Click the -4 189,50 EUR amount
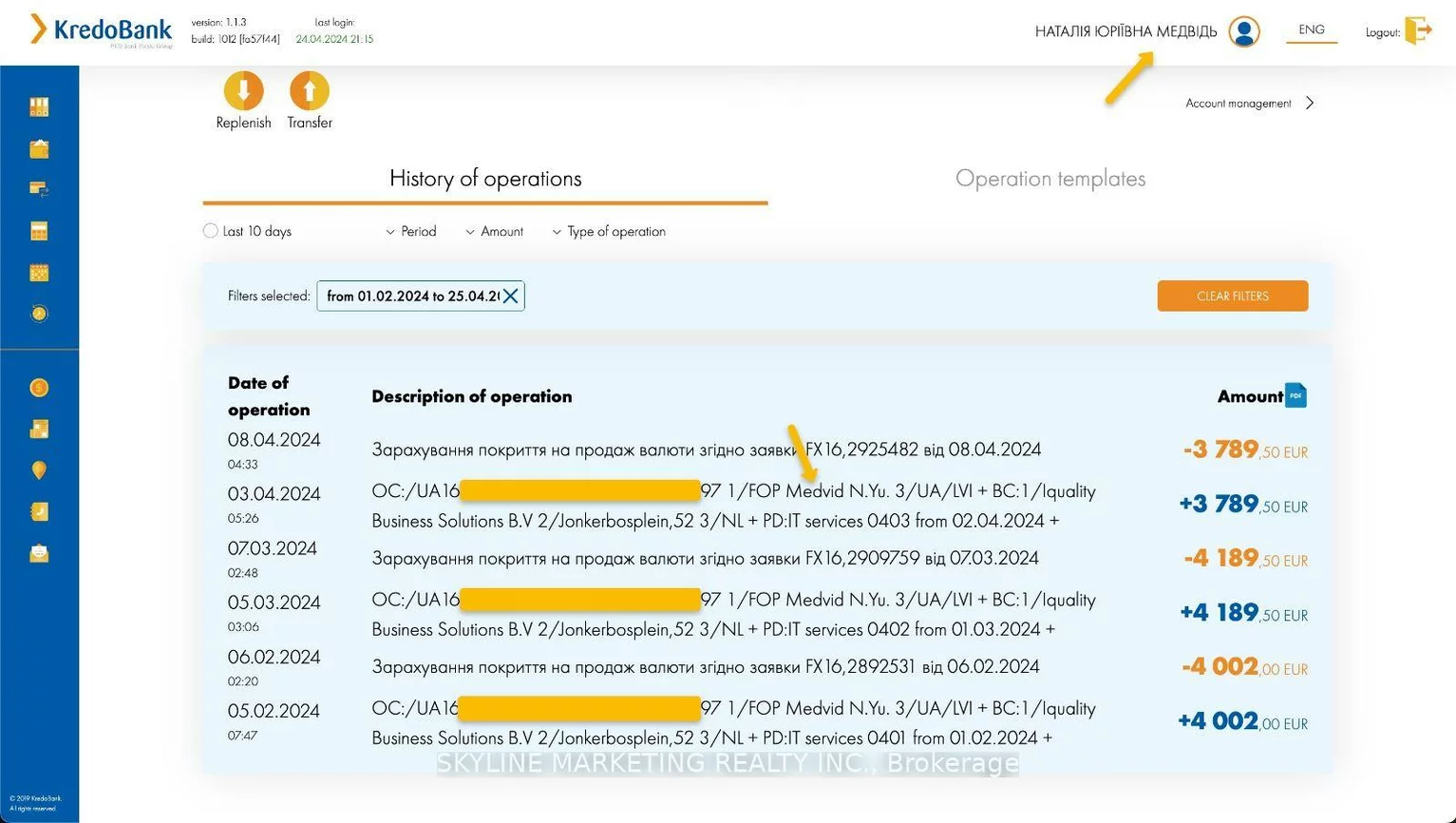Viewport: 1456px width, 823px height. point(1245,558)
